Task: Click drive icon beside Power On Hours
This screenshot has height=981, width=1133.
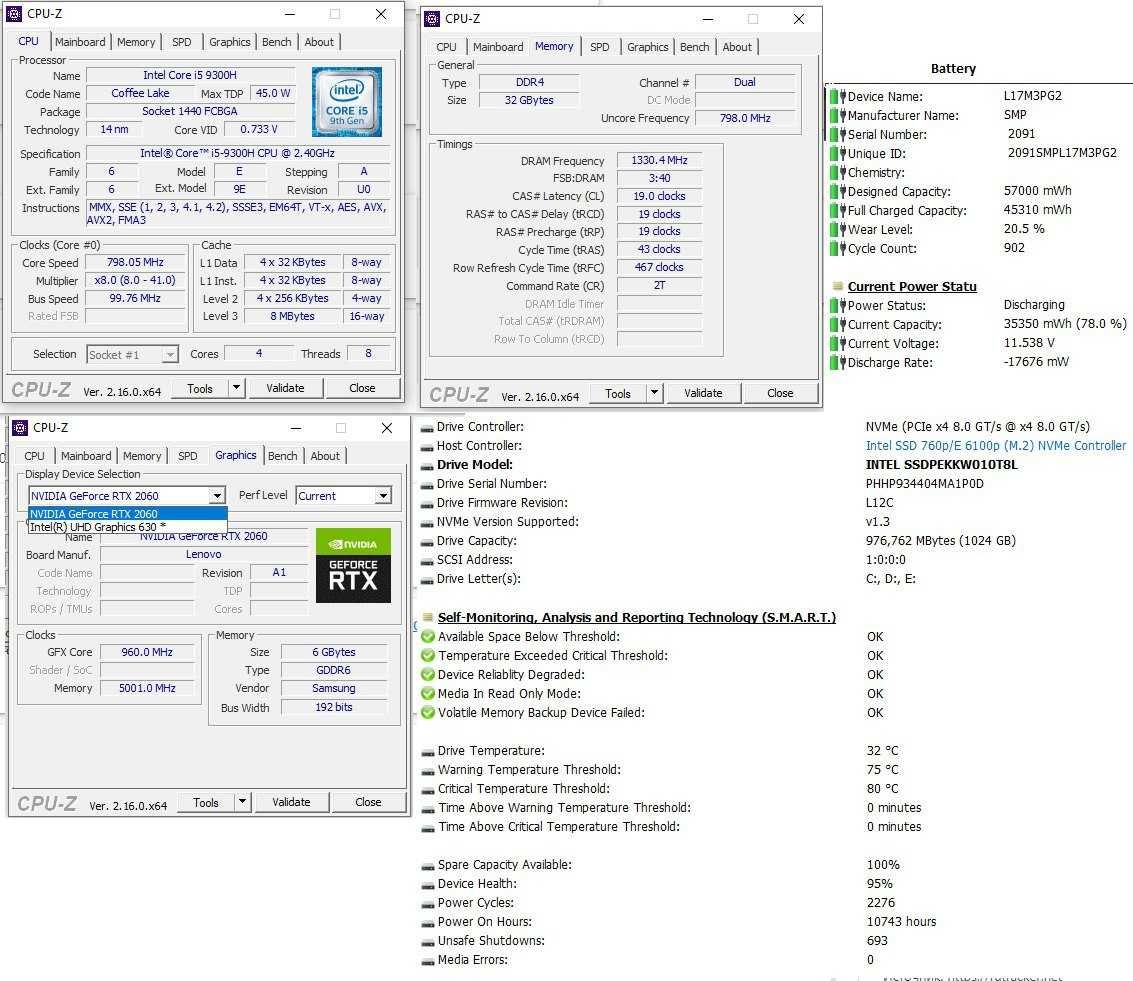Action: tap(428, 923)
